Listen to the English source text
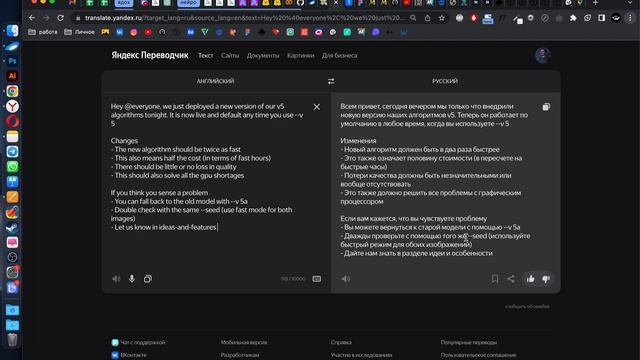Viewport: 640px width, 360px height. pos(116,279)
